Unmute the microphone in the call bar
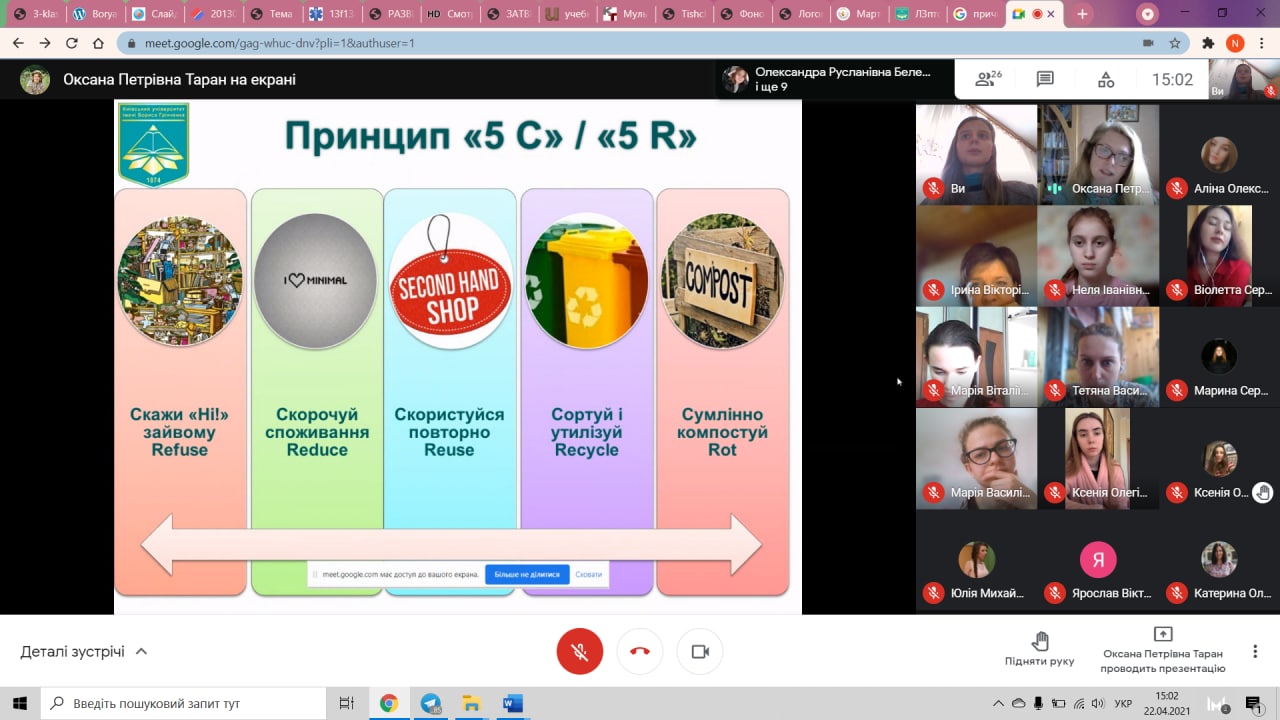This screenshot has width=1280, height=720. click(x=579, y=651)
